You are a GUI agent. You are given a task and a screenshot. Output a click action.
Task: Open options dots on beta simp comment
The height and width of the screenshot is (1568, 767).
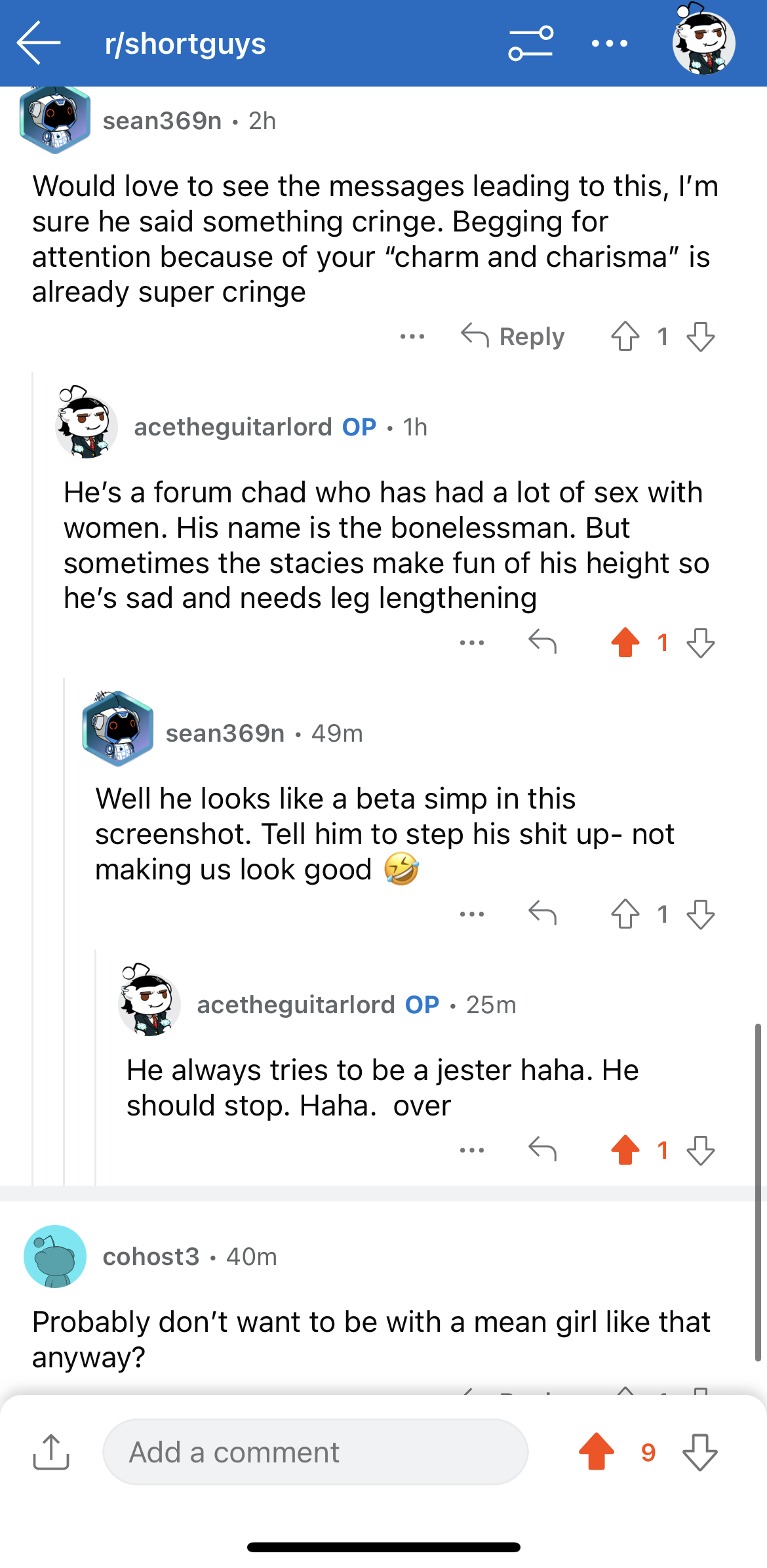(x=472, y=914)
